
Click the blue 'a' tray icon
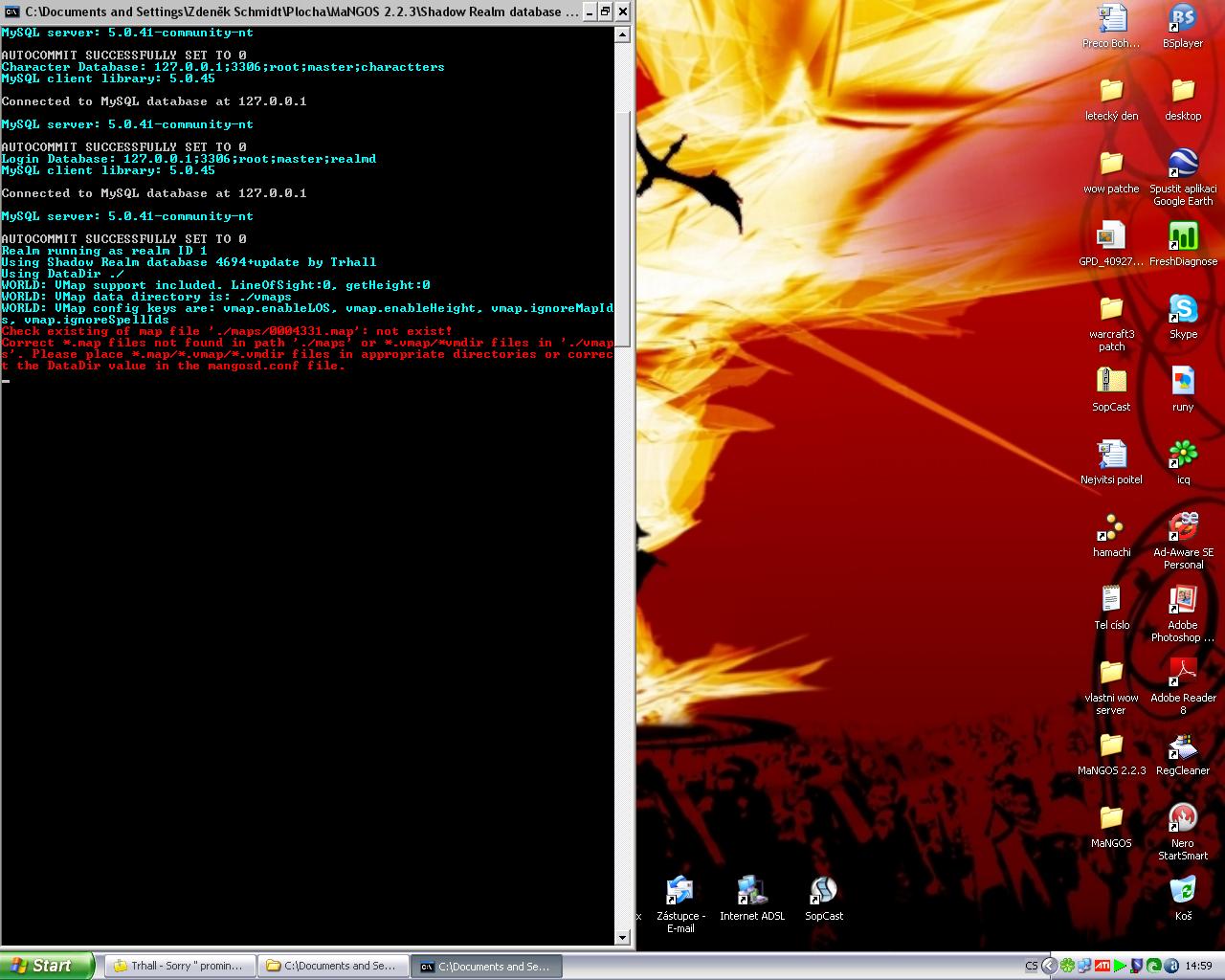(1171, 966)
